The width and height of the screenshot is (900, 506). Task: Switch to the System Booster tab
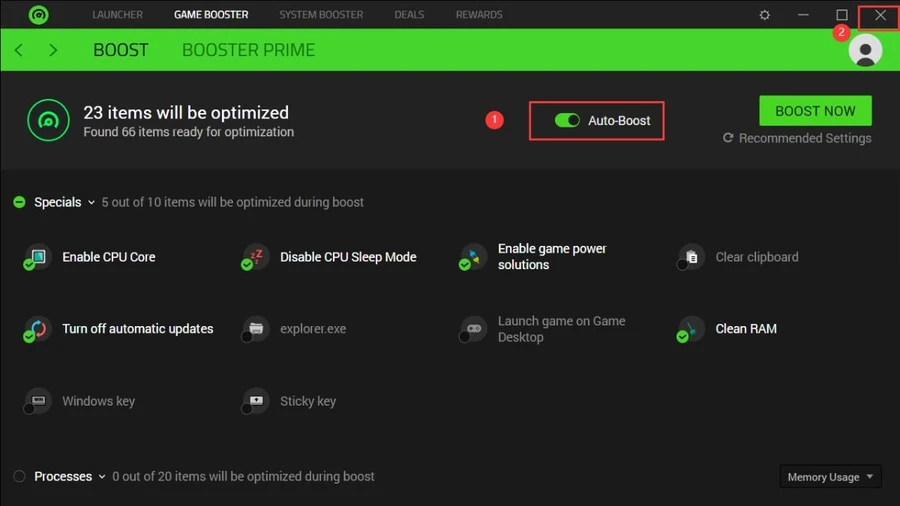coord(321,14)
